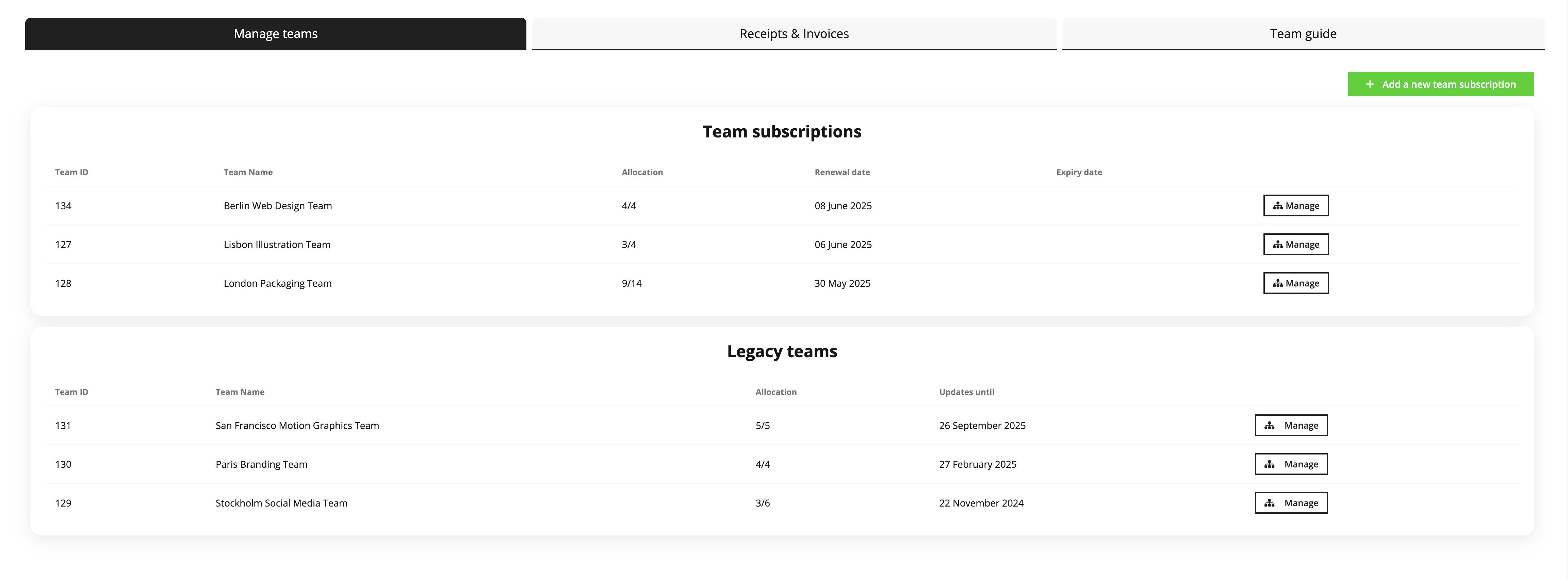
Task: Click the plus icon on the green subscription button
Action: 1370,84
